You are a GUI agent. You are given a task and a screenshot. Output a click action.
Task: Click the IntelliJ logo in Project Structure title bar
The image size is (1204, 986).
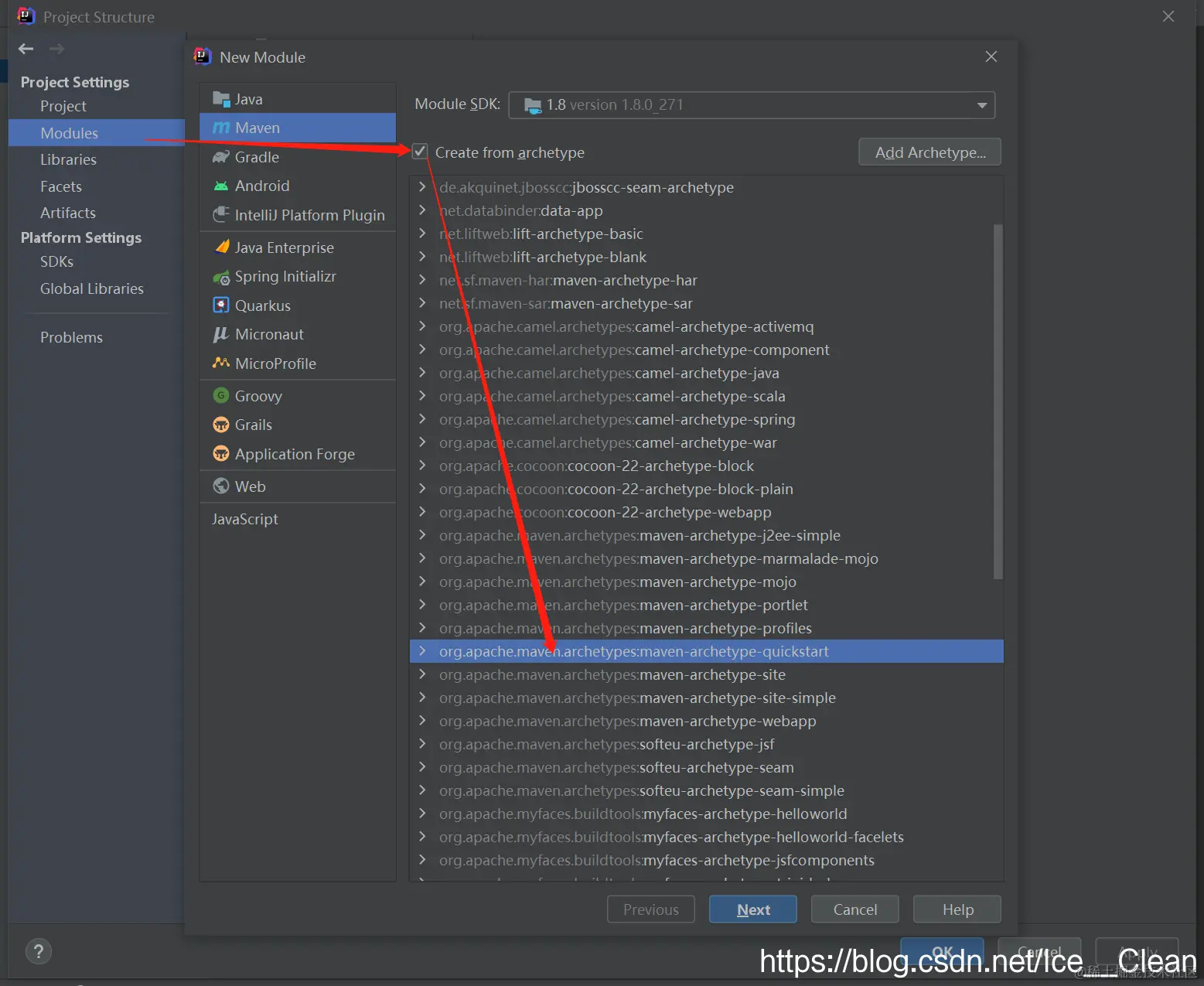tap(26, 16)
